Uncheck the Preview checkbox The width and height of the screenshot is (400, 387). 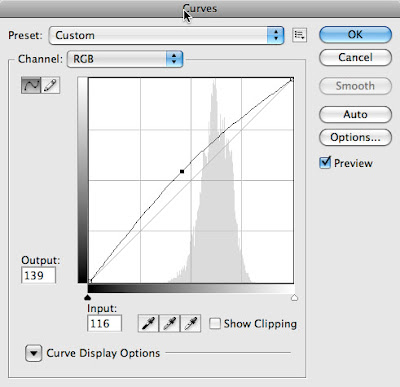click(325, 163)
